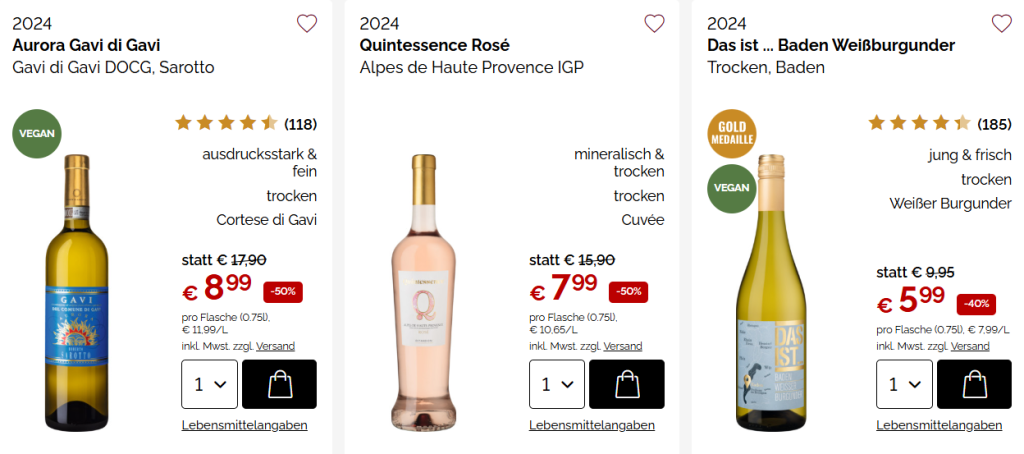1024x454 pixels.
Task: Open Lebensmittelangaben for Quintessence Rosé
Action: pyautogui.click(x=592, y=425)
